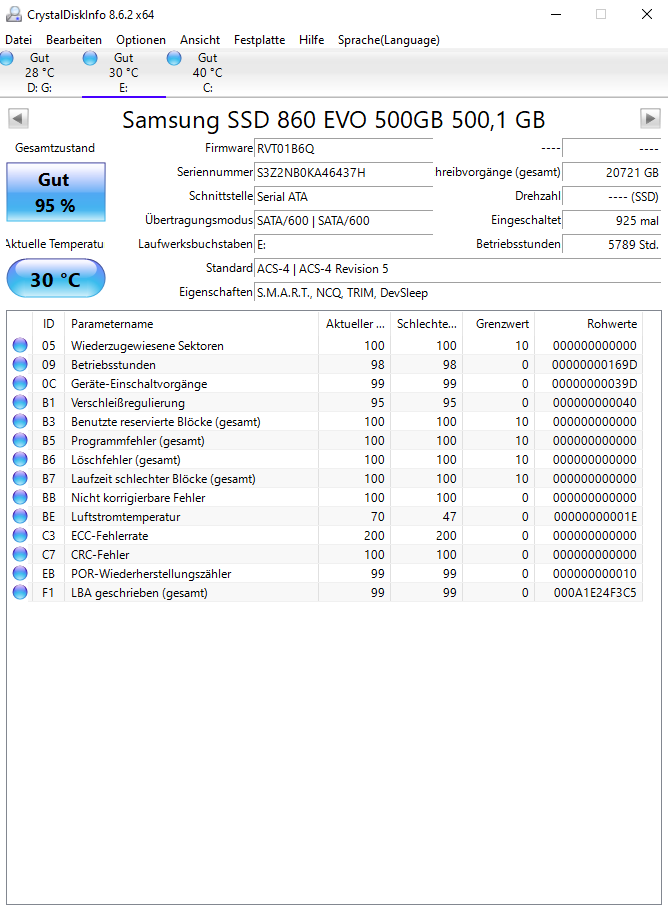Image resolution: width=668 pixels, height=911 pixels.
Task: Click status orb of Betriebsstunden row 09
Action: pos(20,364)
